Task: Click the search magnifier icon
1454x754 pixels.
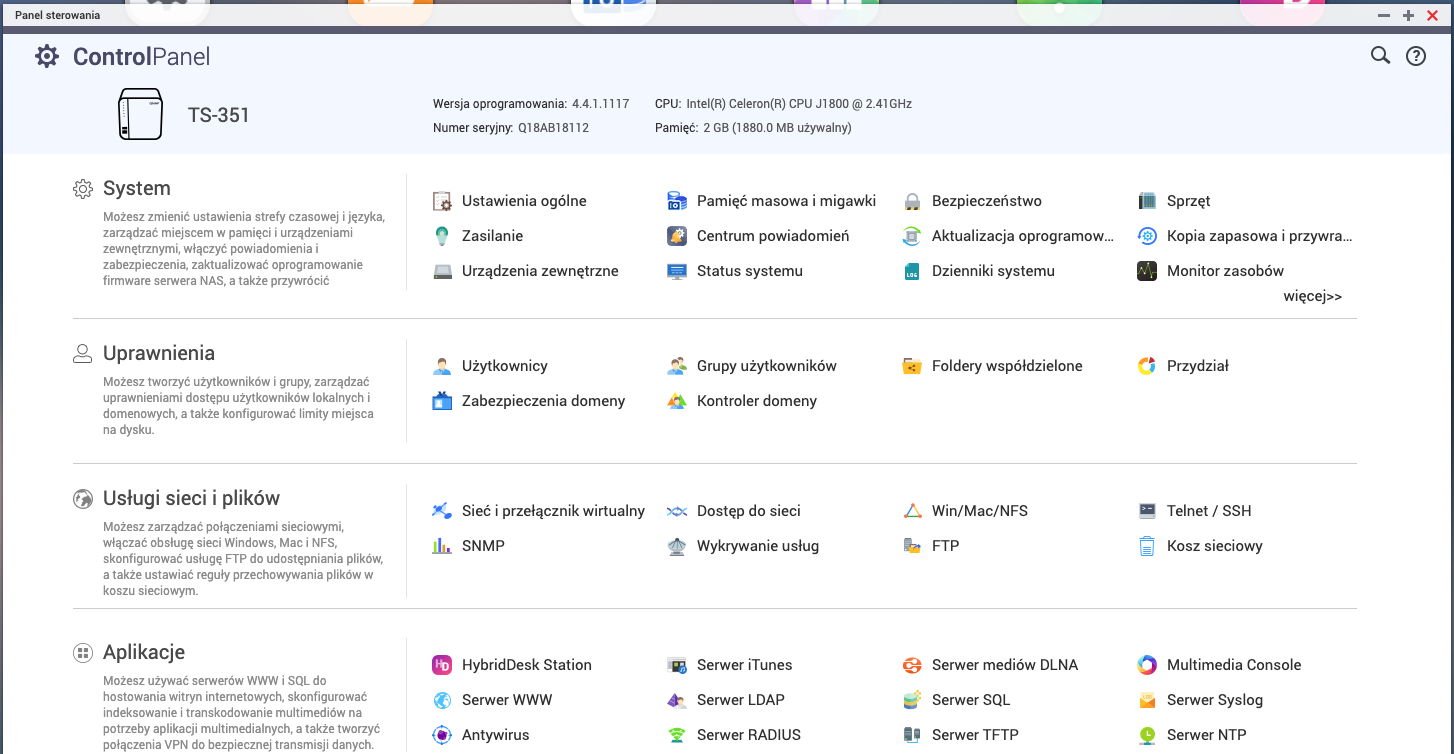Action: (x=1380, y=56)
